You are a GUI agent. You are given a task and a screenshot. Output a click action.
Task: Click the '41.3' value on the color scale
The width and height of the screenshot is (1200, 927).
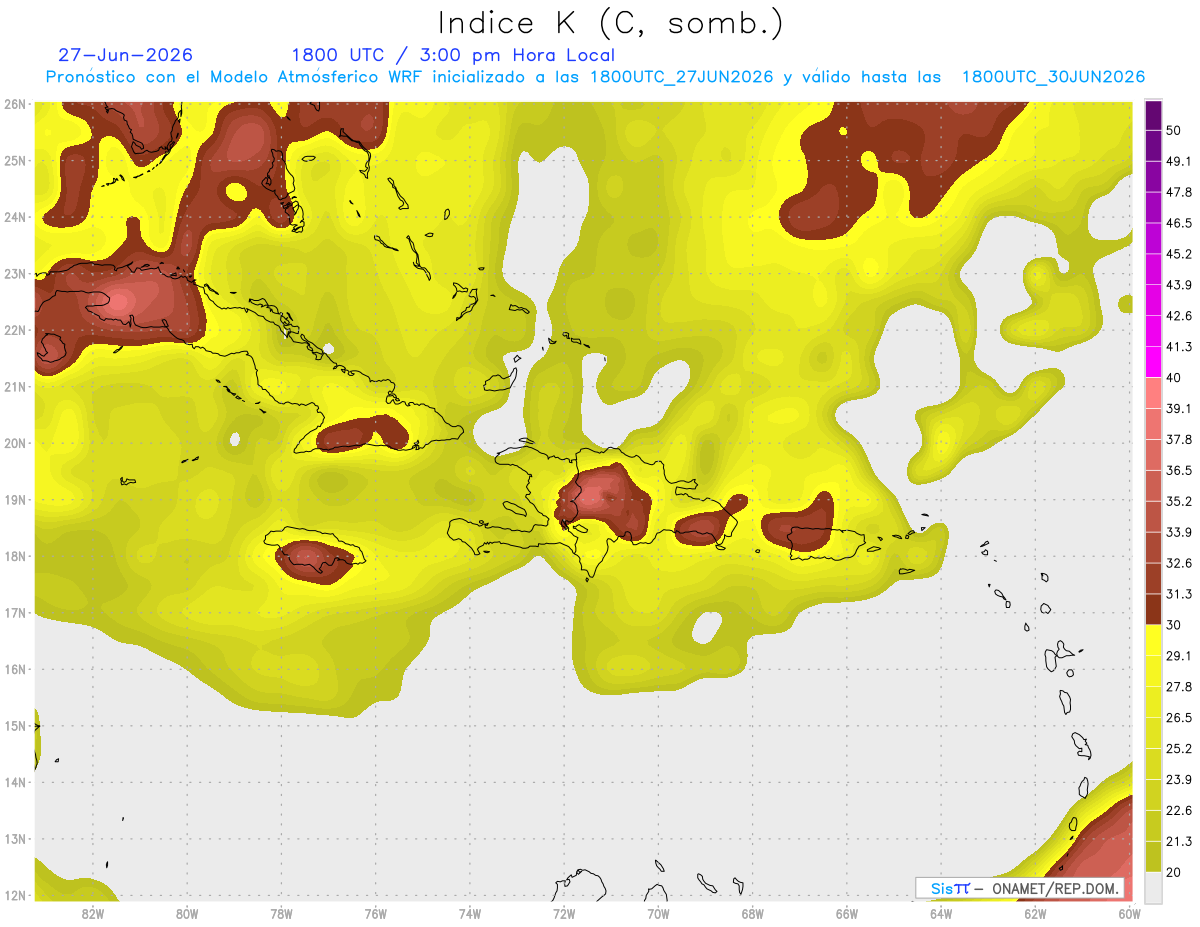click(x=1179, y=347)
